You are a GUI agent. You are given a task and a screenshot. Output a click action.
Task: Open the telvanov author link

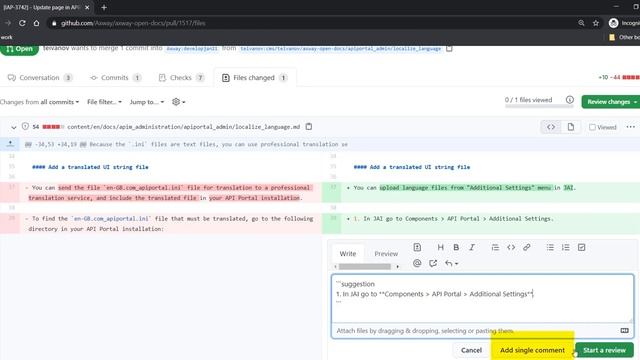pyautogui.click(x=56, y=48)
